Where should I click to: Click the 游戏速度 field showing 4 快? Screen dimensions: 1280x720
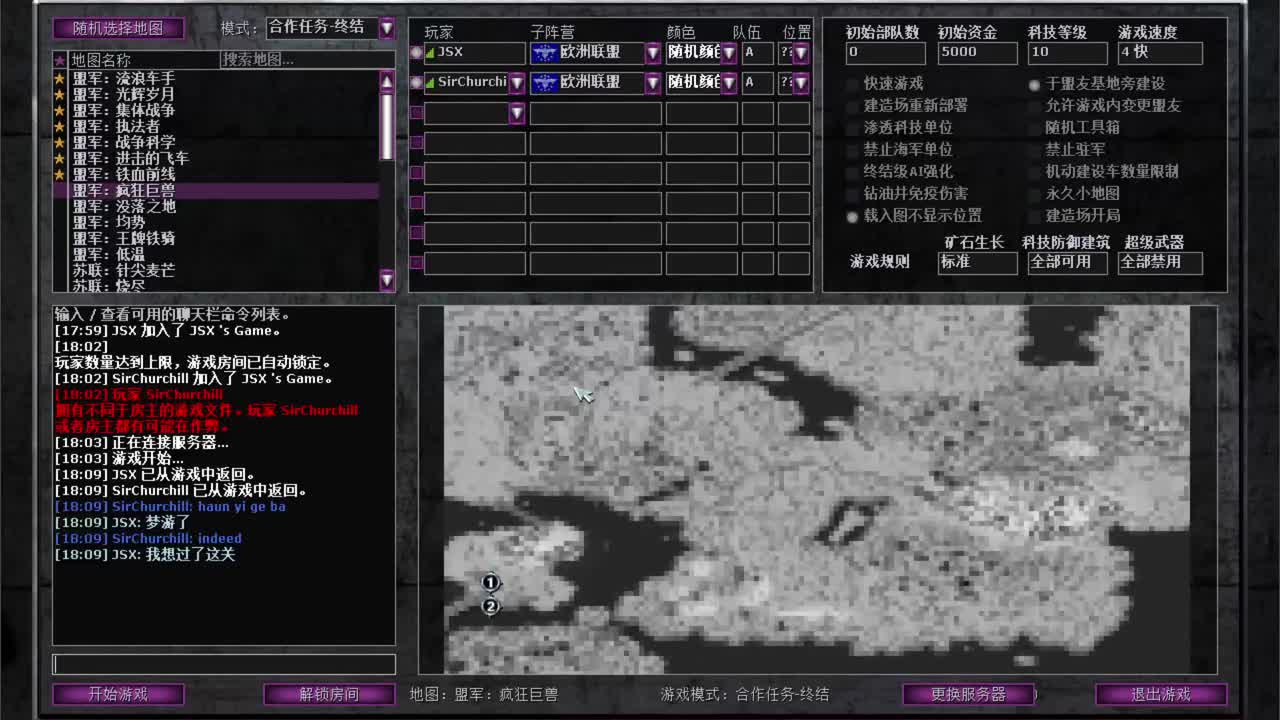(1160, 52)
